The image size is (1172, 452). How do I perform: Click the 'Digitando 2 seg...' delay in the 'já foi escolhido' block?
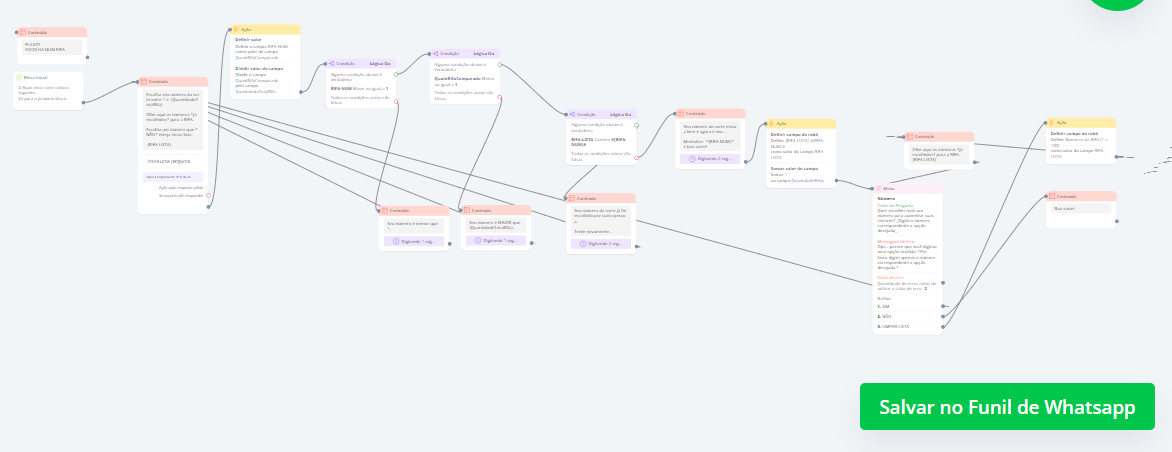(600, 243)
